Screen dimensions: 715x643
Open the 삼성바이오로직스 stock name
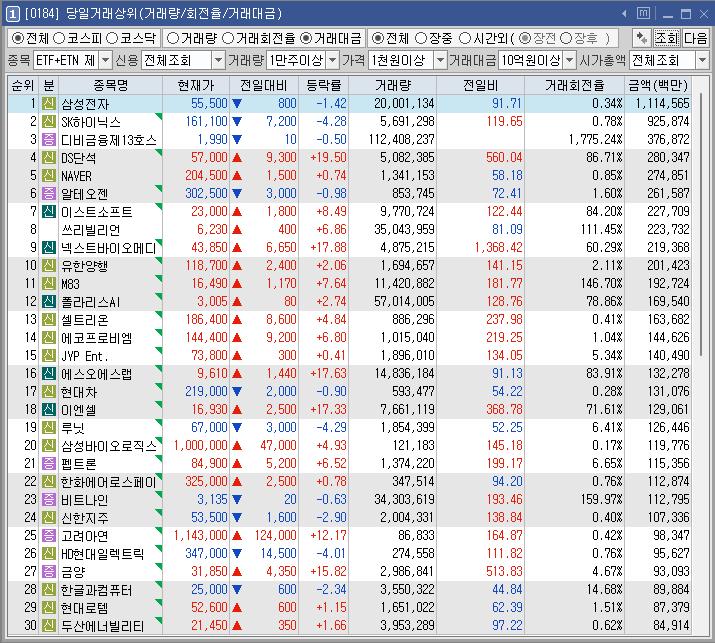click(109, 446)
